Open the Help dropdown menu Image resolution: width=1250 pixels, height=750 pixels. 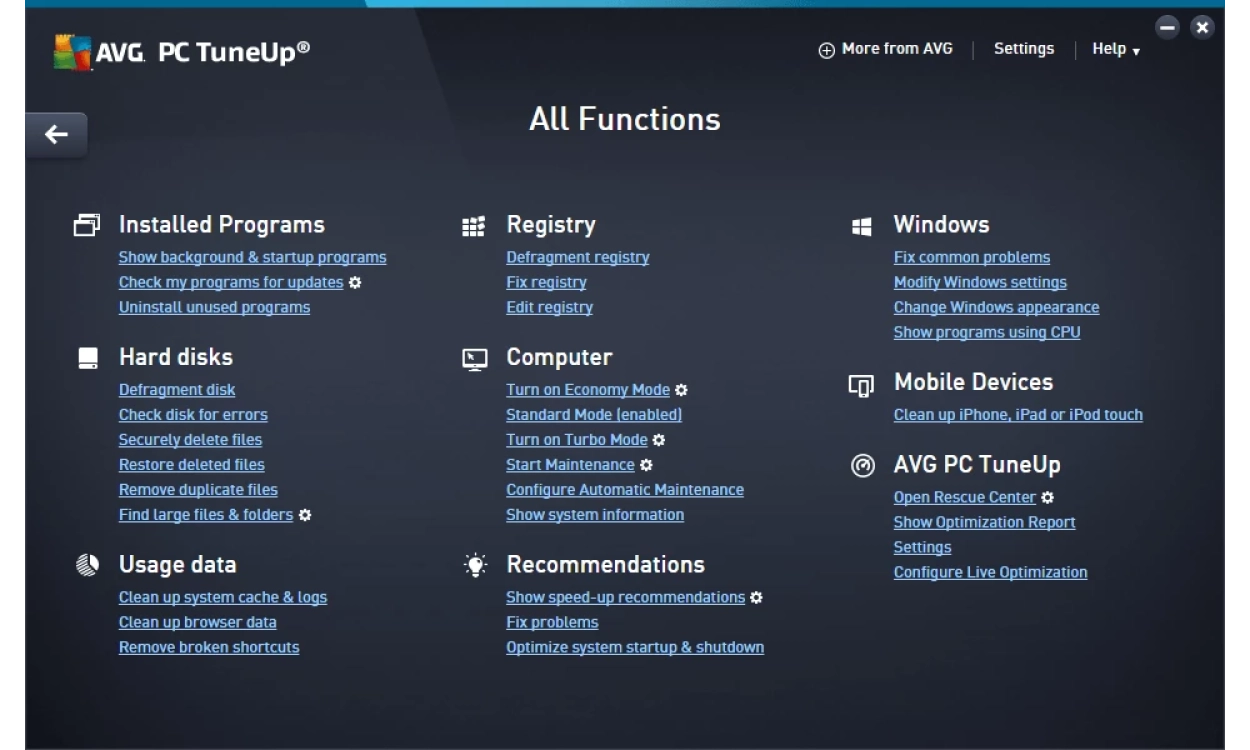(1115, 49)
